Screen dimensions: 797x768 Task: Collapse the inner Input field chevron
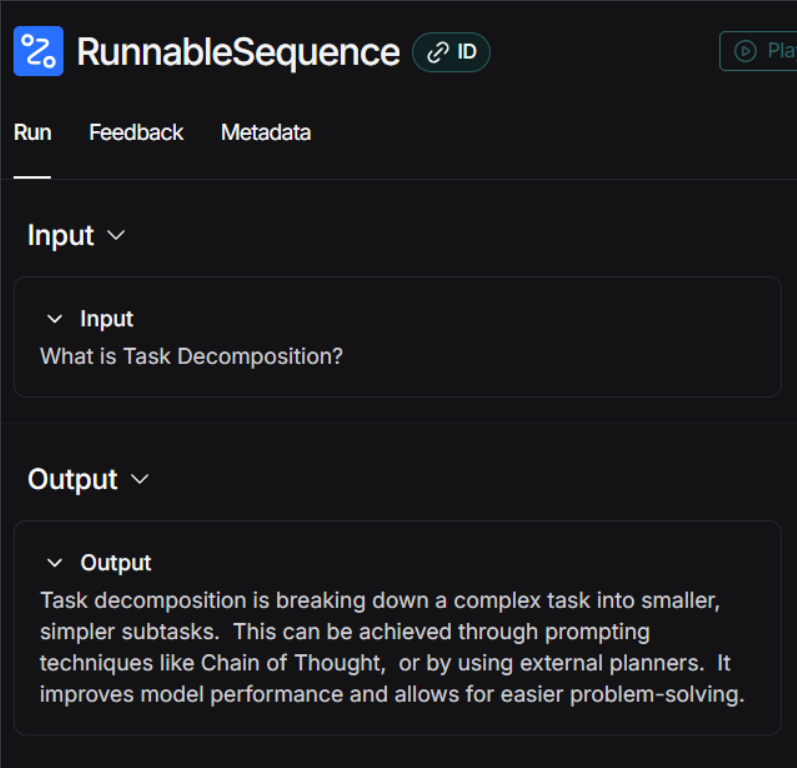click(54, 319)
